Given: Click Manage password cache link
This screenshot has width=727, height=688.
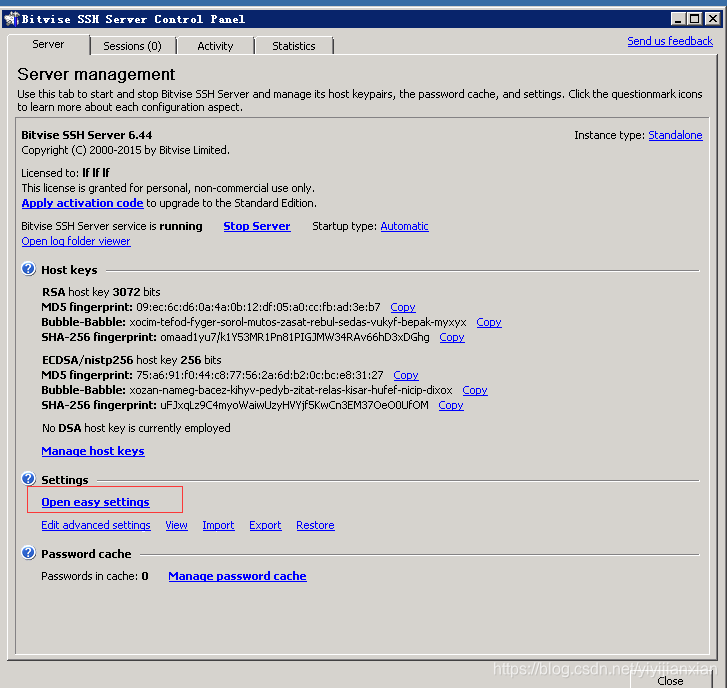Looking at the screenshot, I should (x=237, y=576).
